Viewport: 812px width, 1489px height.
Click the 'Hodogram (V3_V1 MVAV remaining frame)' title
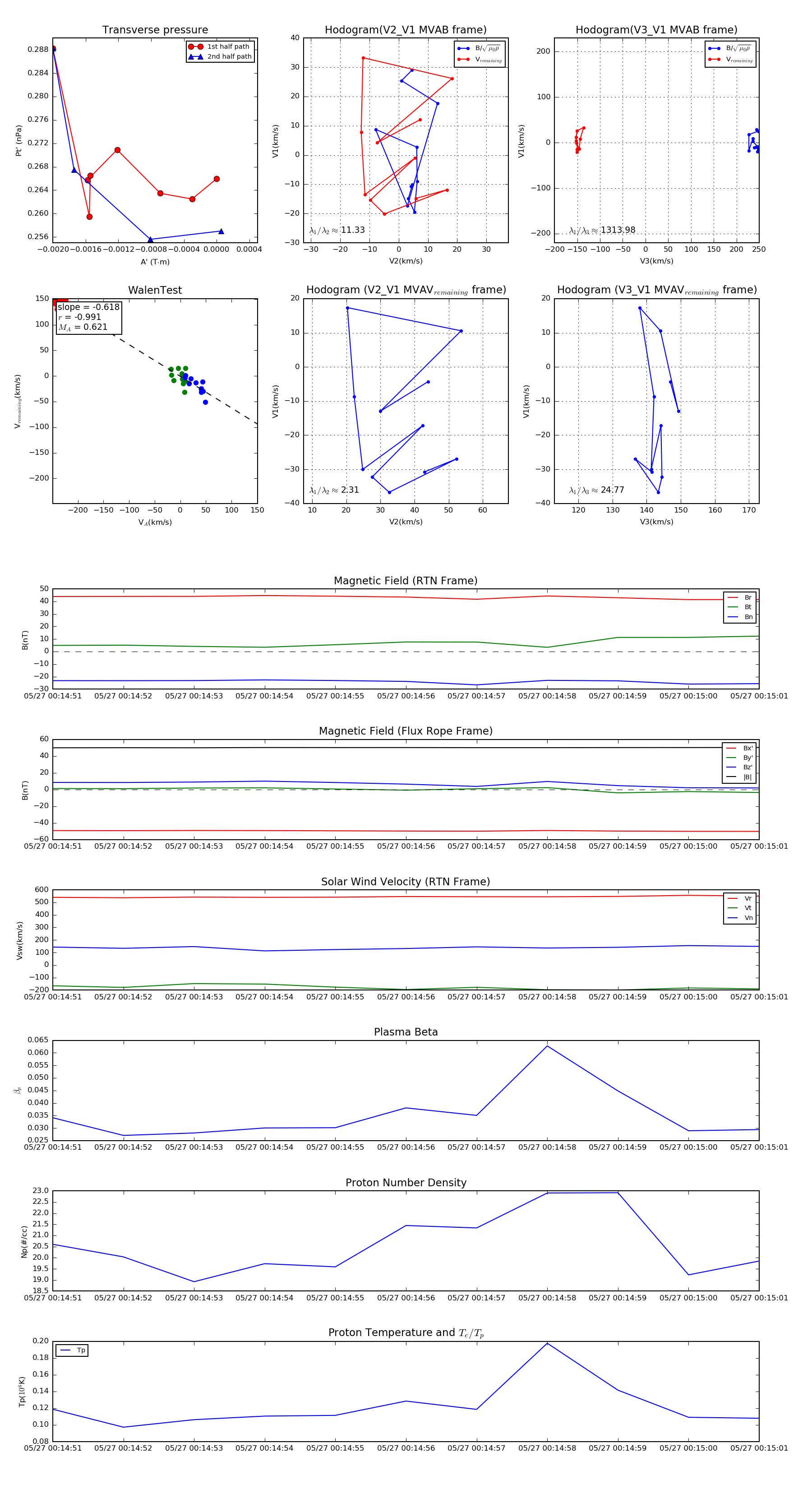click(x=656, y=290)
